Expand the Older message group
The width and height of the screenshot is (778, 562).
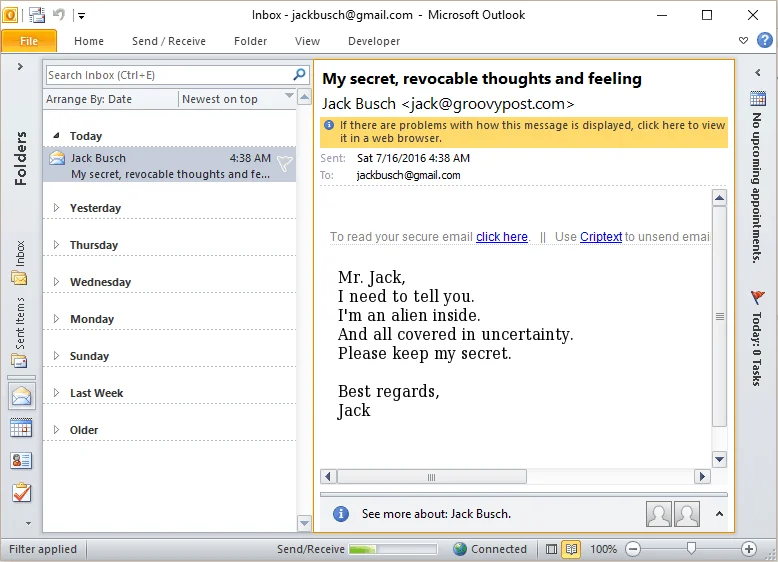pyautogui.click(x=57, y=430)
